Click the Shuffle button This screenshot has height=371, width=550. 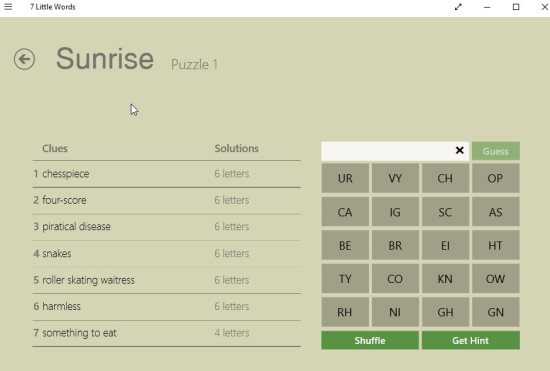coord(370,340)
